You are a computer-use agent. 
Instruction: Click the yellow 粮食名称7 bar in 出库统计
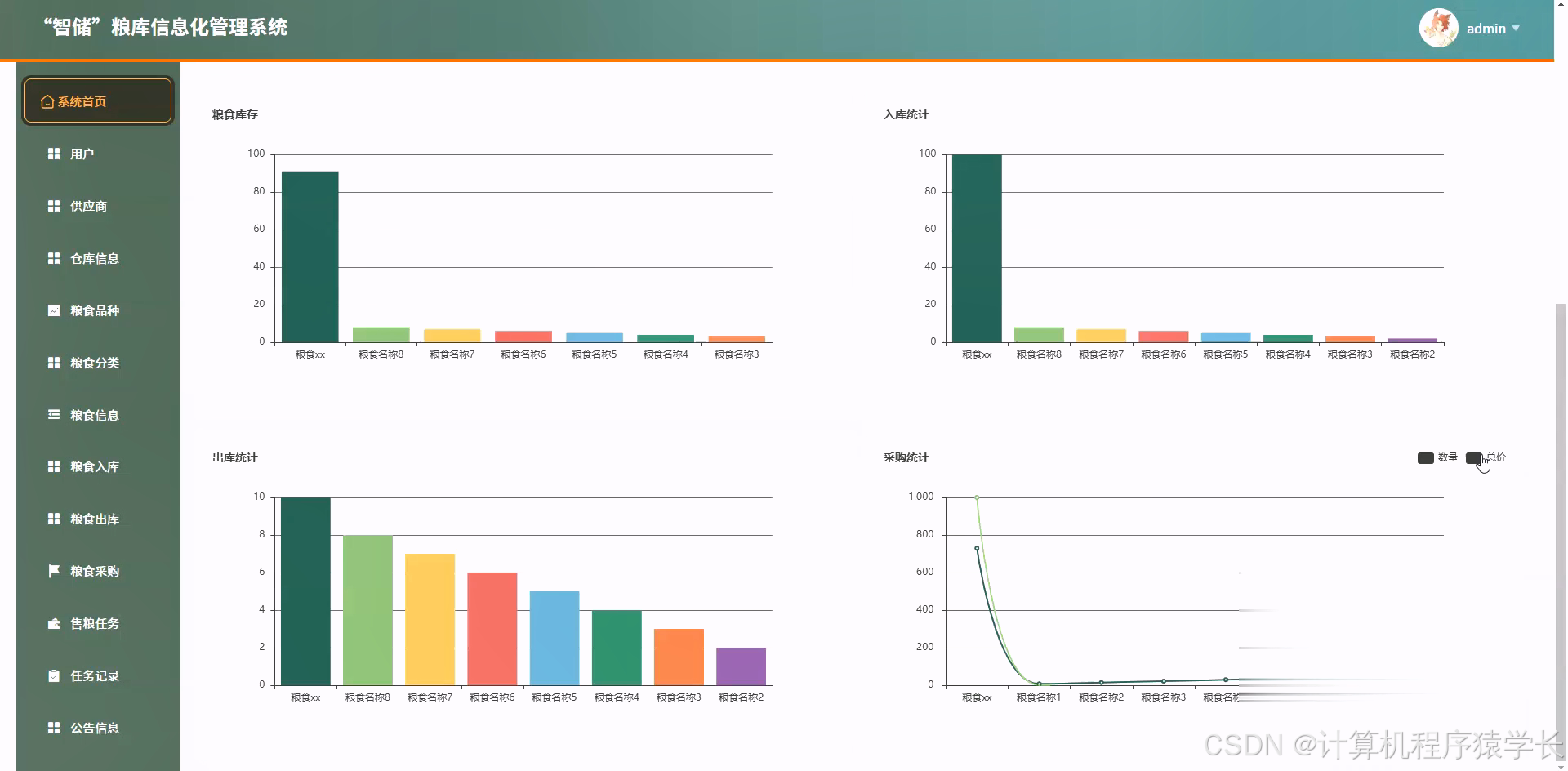click(430, 619)
